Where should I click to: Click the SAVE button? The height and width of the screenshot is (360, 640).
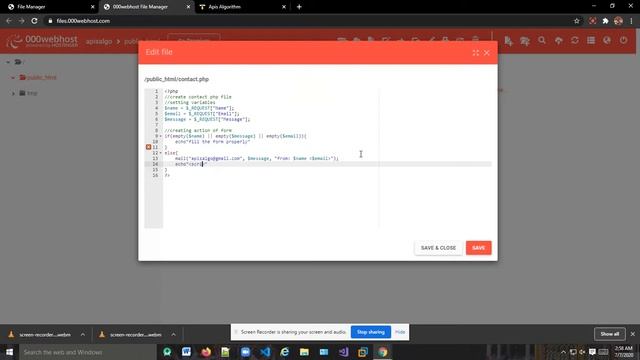pyautogui.click(x=478, y=248)
